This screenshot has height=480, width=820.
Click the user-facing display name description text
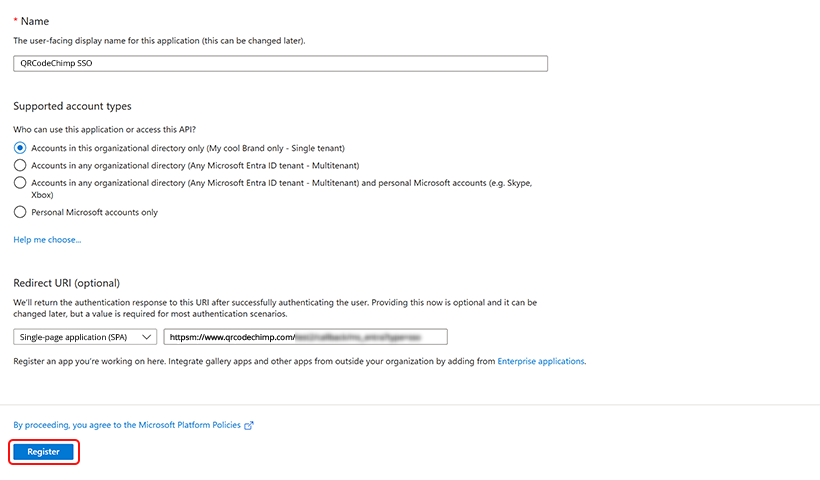[x=160, y=40]
